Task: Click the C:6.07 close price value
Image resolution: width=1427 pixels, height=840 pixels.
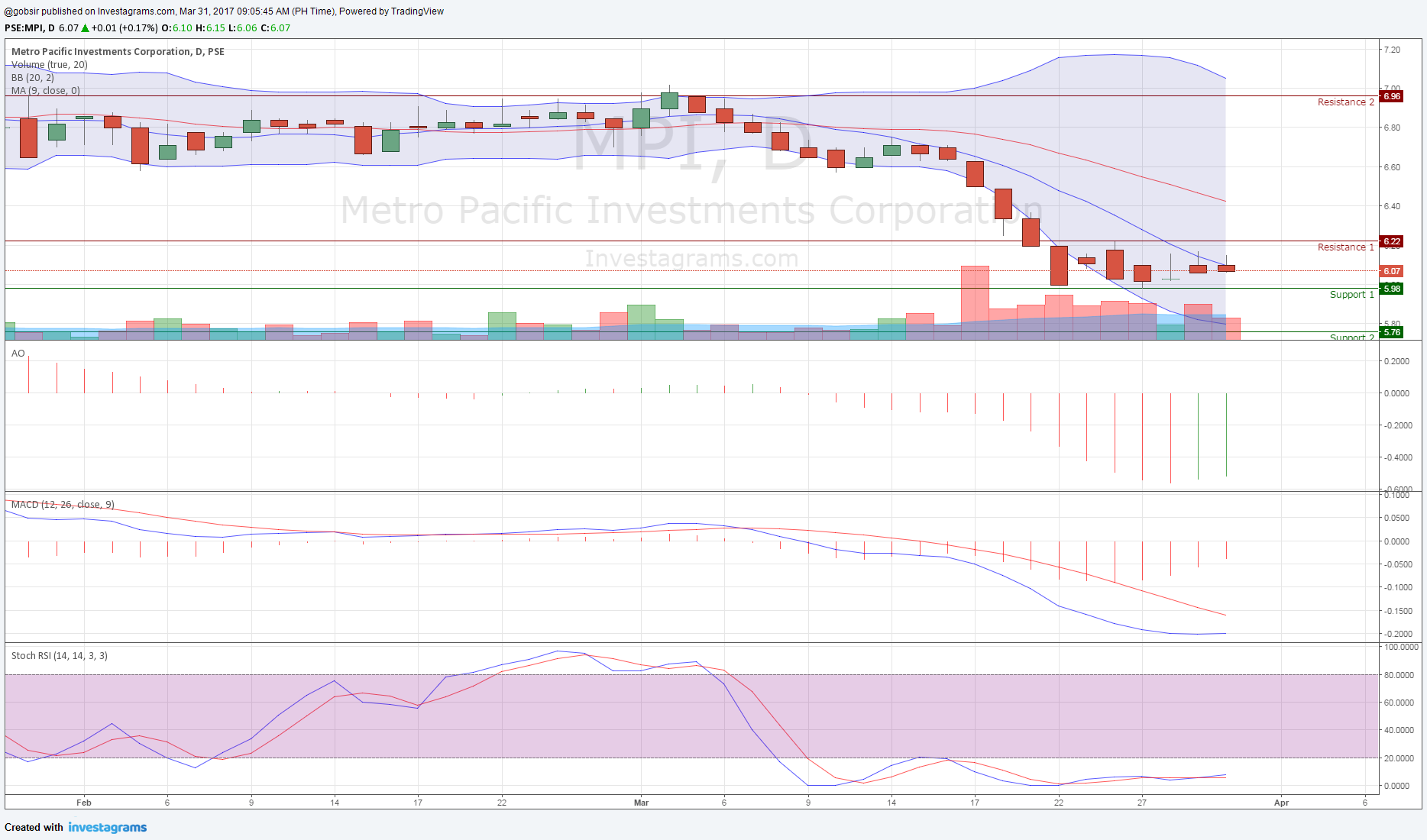Action: pos(275,28)
